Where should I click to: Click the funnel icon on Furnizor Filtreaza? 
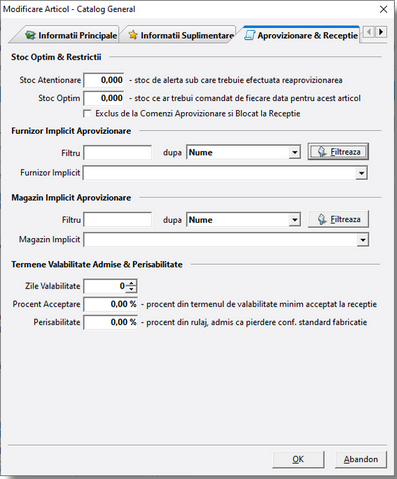[x=322, y=152]
